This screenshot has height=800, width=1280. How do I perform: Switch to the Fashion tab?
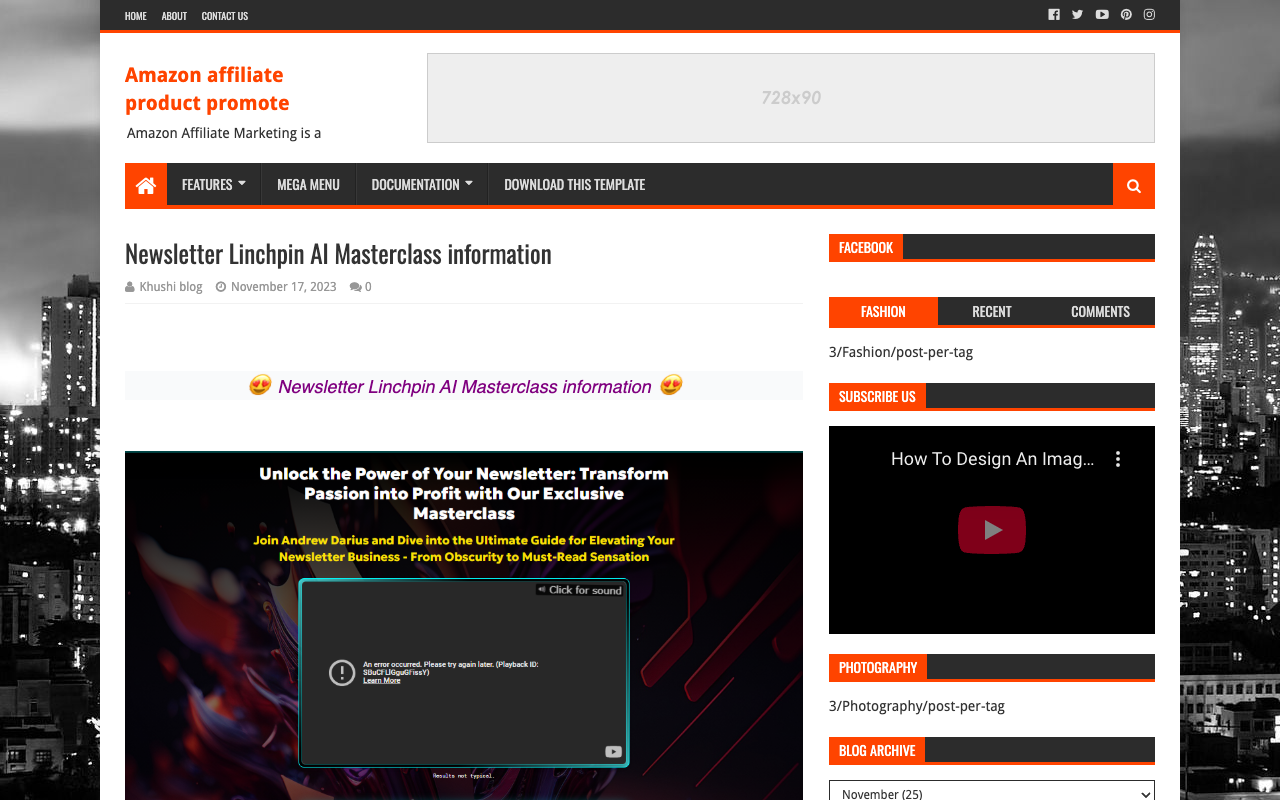click(x=883, y=312)
